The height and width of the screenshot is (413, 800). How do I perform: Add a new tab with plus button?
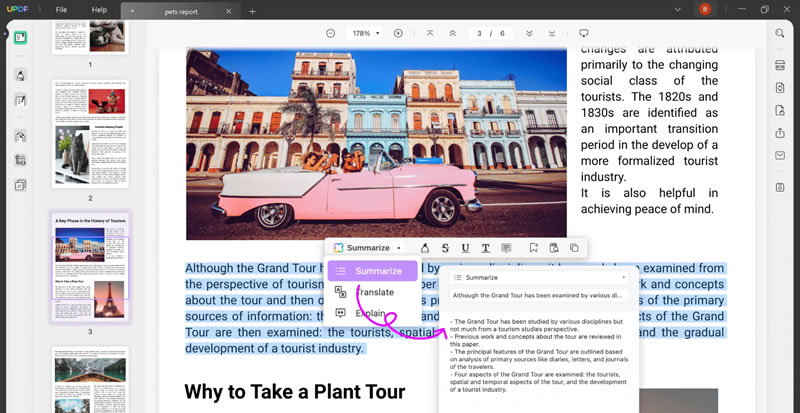tap(252, 11)
